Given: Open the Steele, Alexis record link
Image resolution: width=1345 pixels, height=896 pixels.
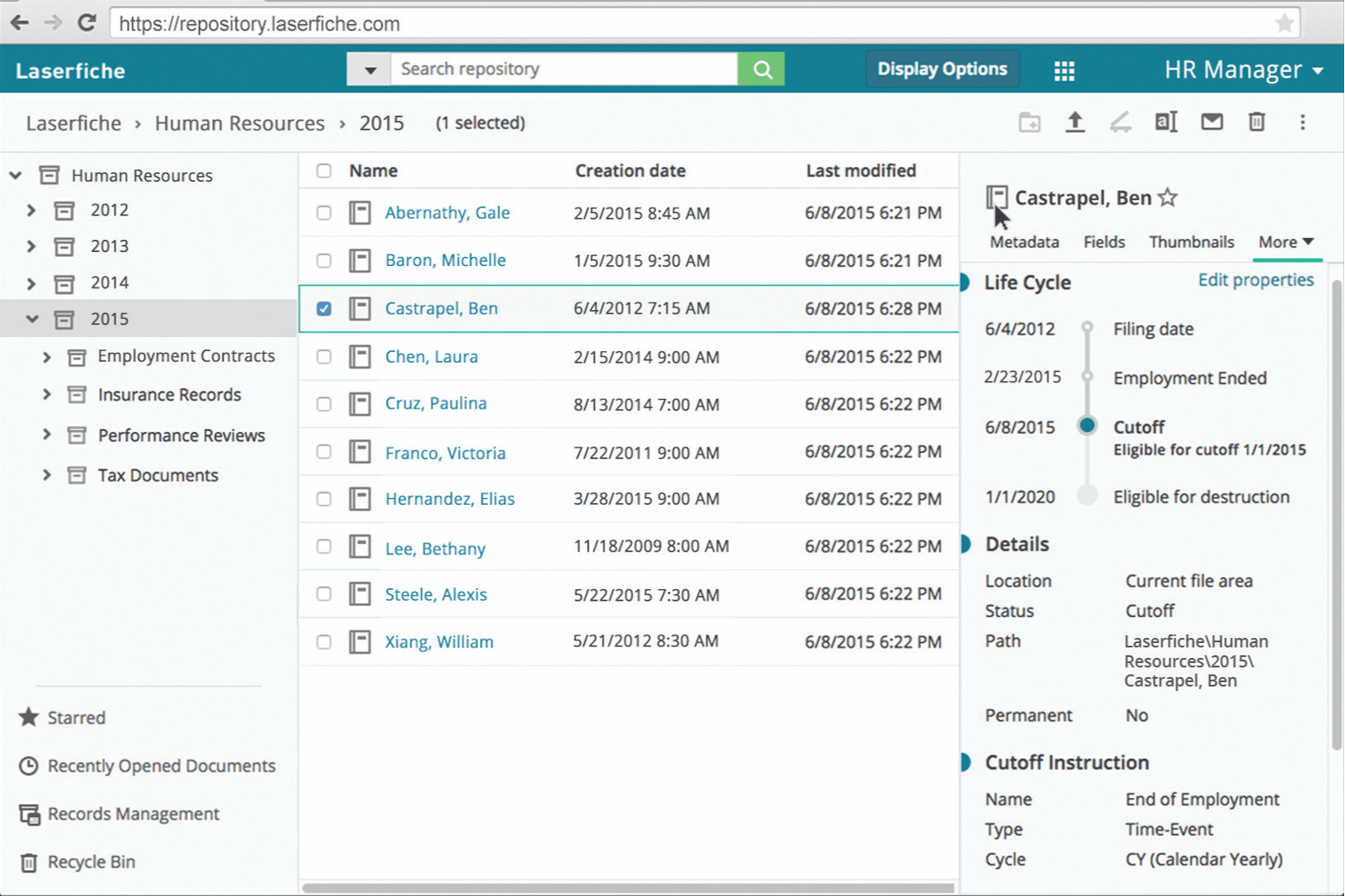Looking at the screenshot, I should 436,594.
